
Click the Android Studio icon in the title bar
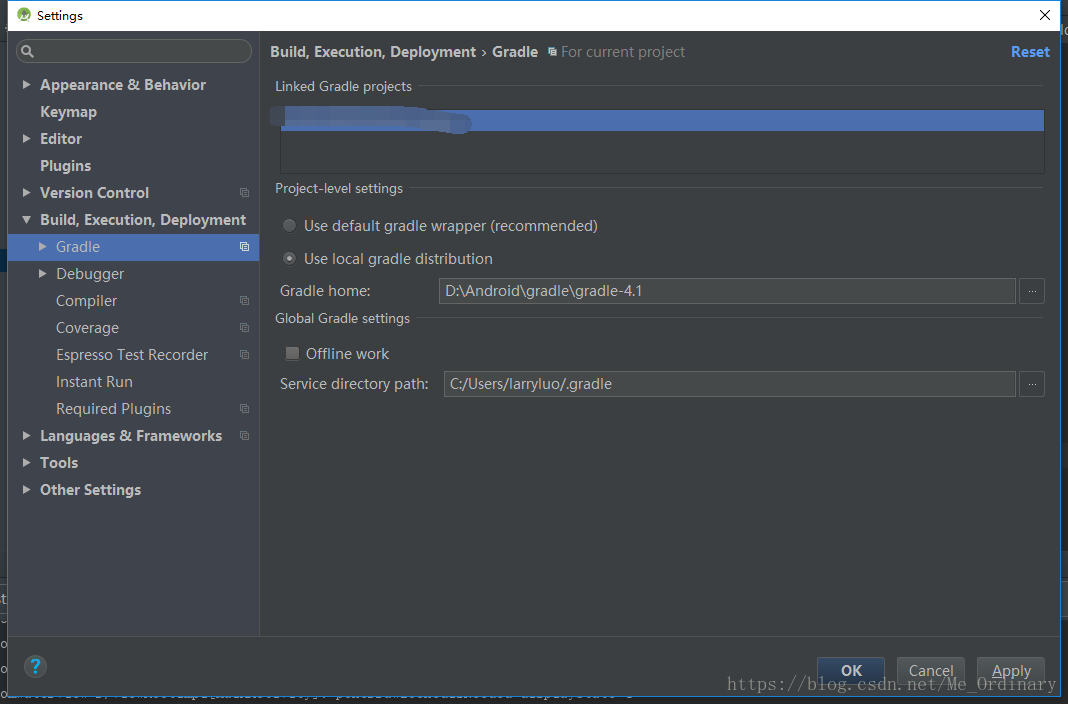(x=25, y=15)
